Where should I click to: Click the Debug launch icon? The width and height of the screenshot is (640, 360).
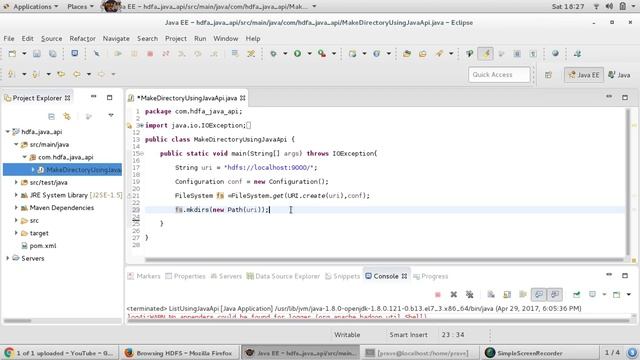pos(273,53)
